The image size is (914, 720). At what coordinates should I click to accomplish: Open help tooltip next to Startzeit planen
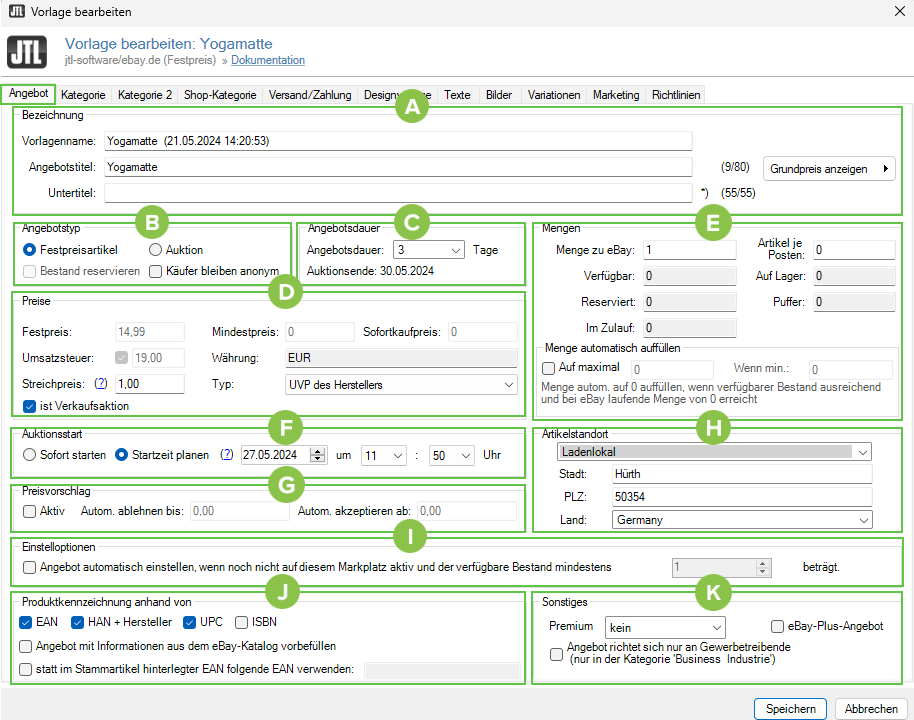(x=227, y=455)
